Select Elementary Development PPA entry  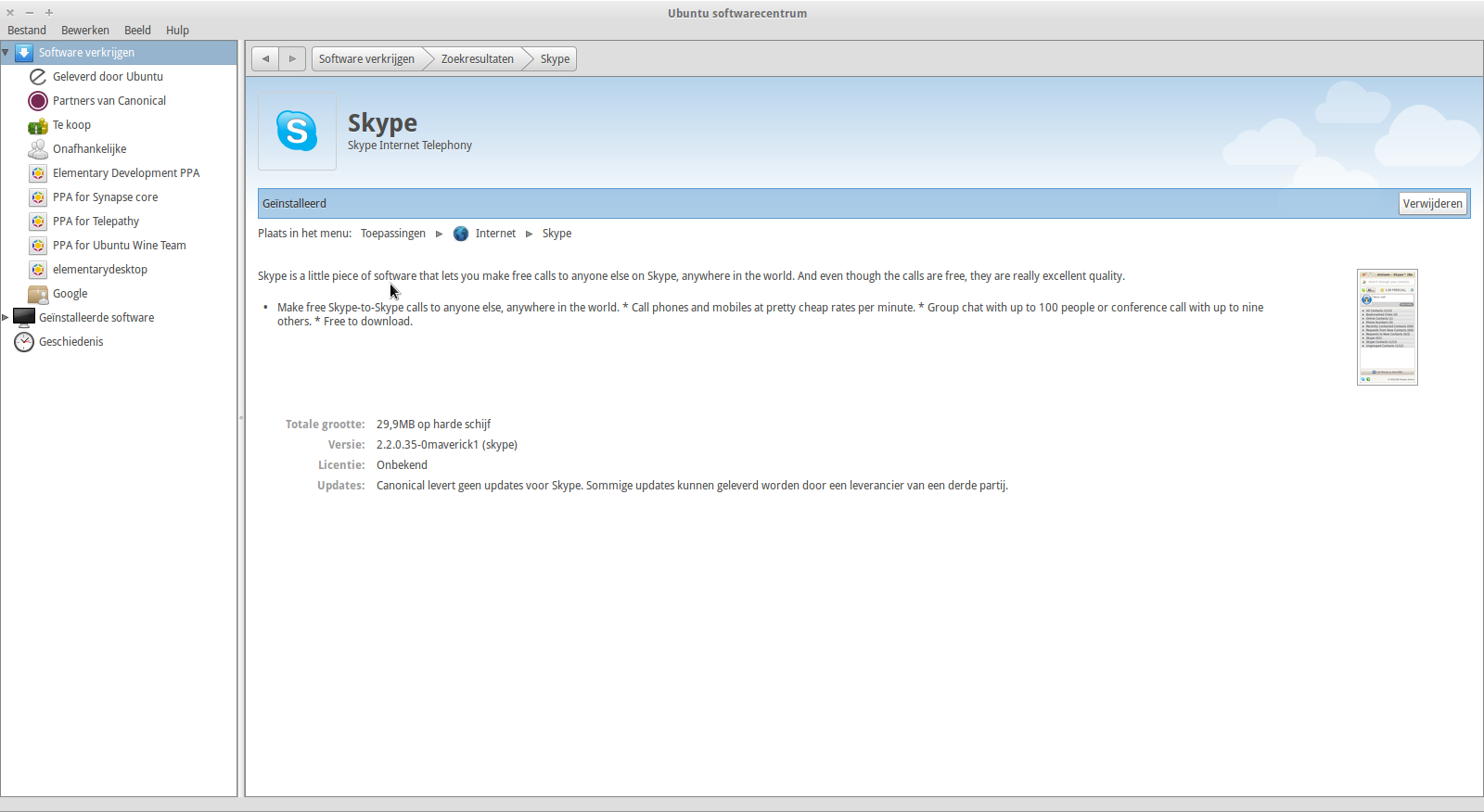pyautogui.click(x=126, y=173)
